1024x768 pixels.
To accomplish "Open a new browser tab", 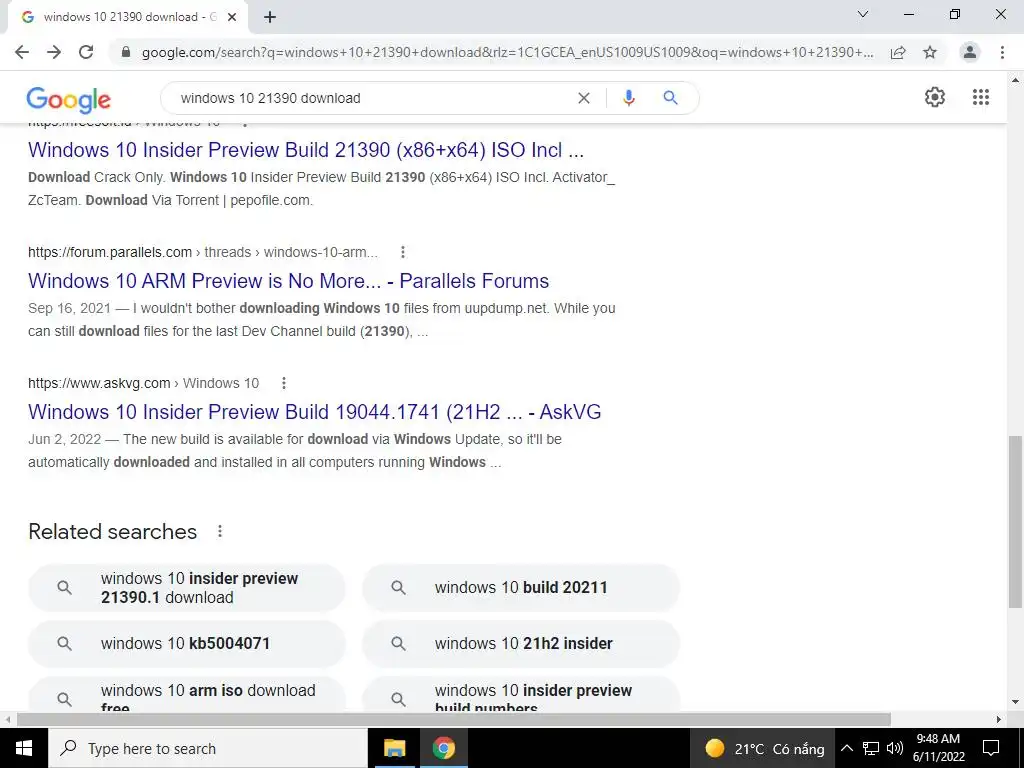I will (270, 17).
